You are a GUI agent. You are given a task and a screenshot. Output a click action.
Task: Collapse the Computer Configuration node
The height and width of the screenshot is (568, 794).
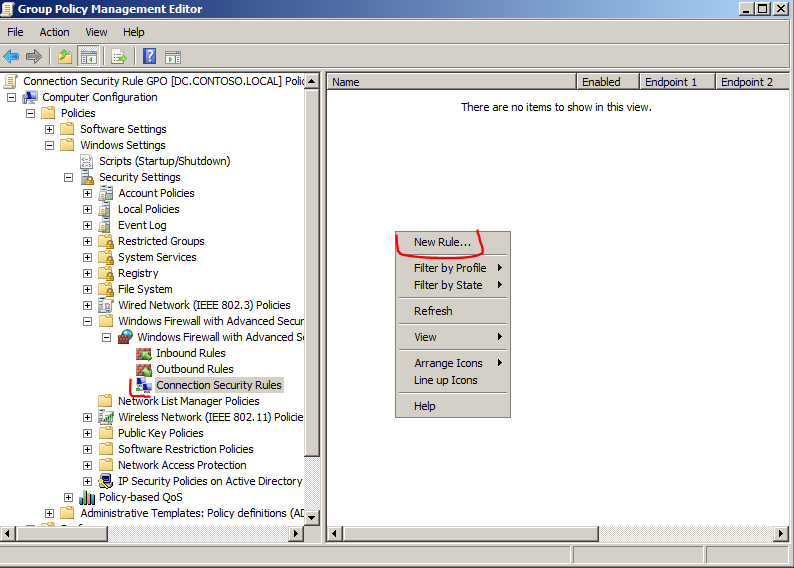coord(12,97)
